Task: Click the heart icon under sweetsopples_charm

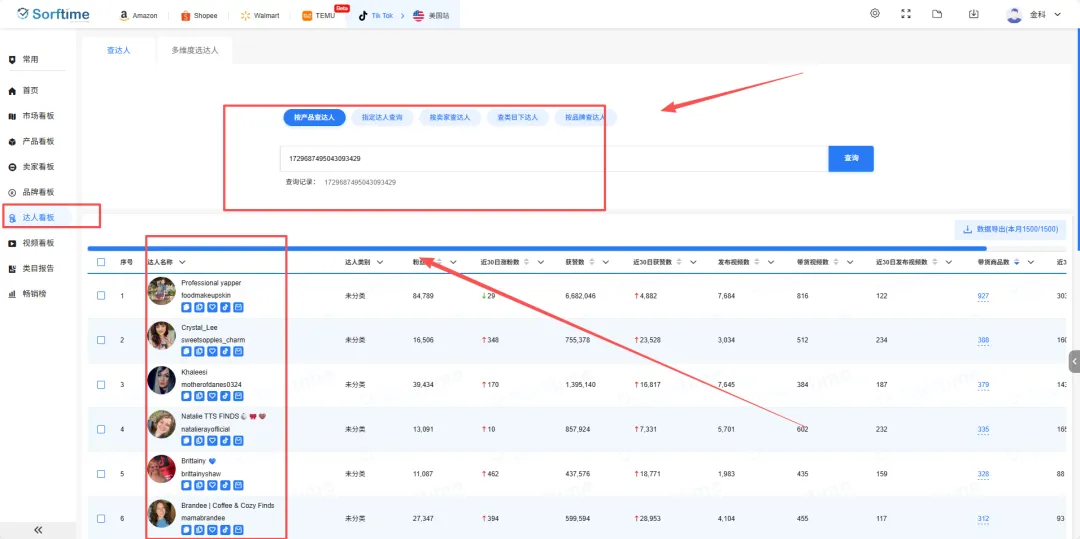Action: pyautogui.click(x=212, y=352)
